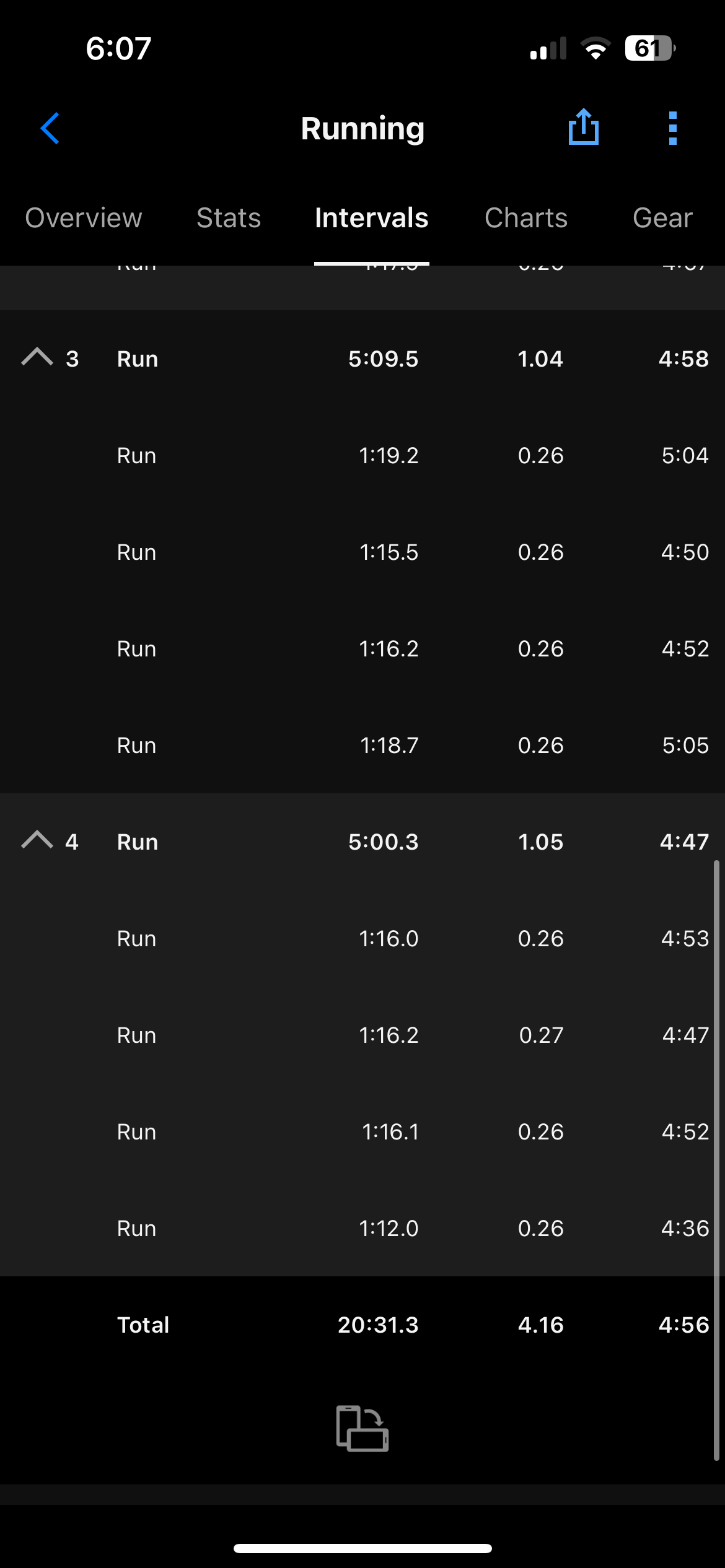Select the Intervals tab
Image resolution: width=725 pixels, height=1568 pixels.
pyautogui.click(x=372, y=218)
